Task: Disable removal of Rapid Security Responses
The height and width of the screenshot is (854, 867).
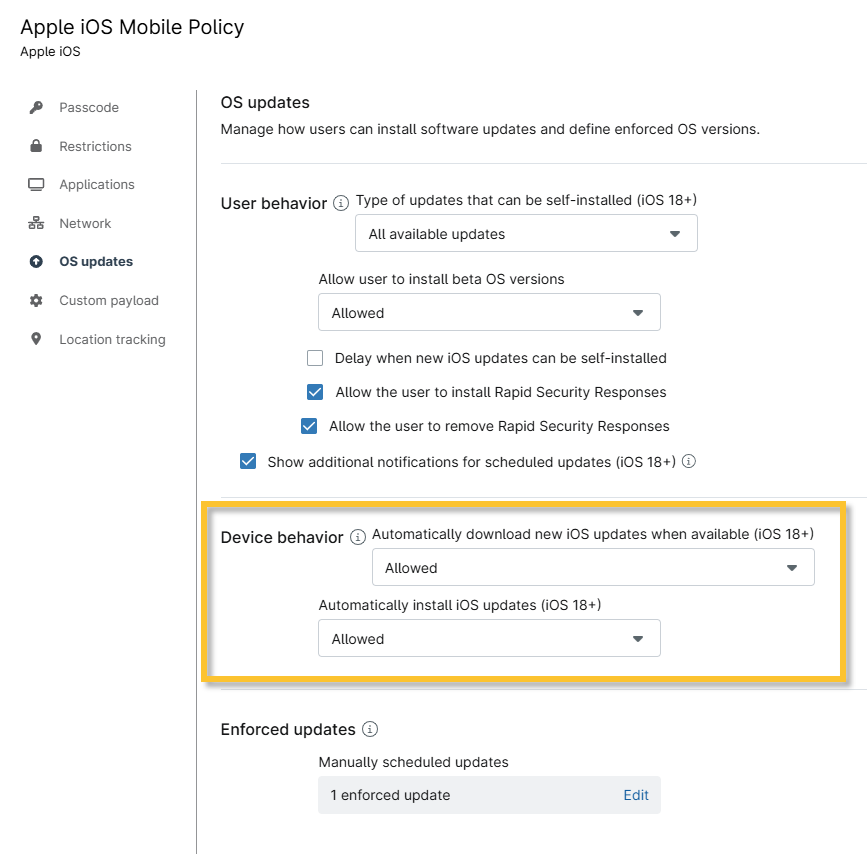Action: (309, 426)
